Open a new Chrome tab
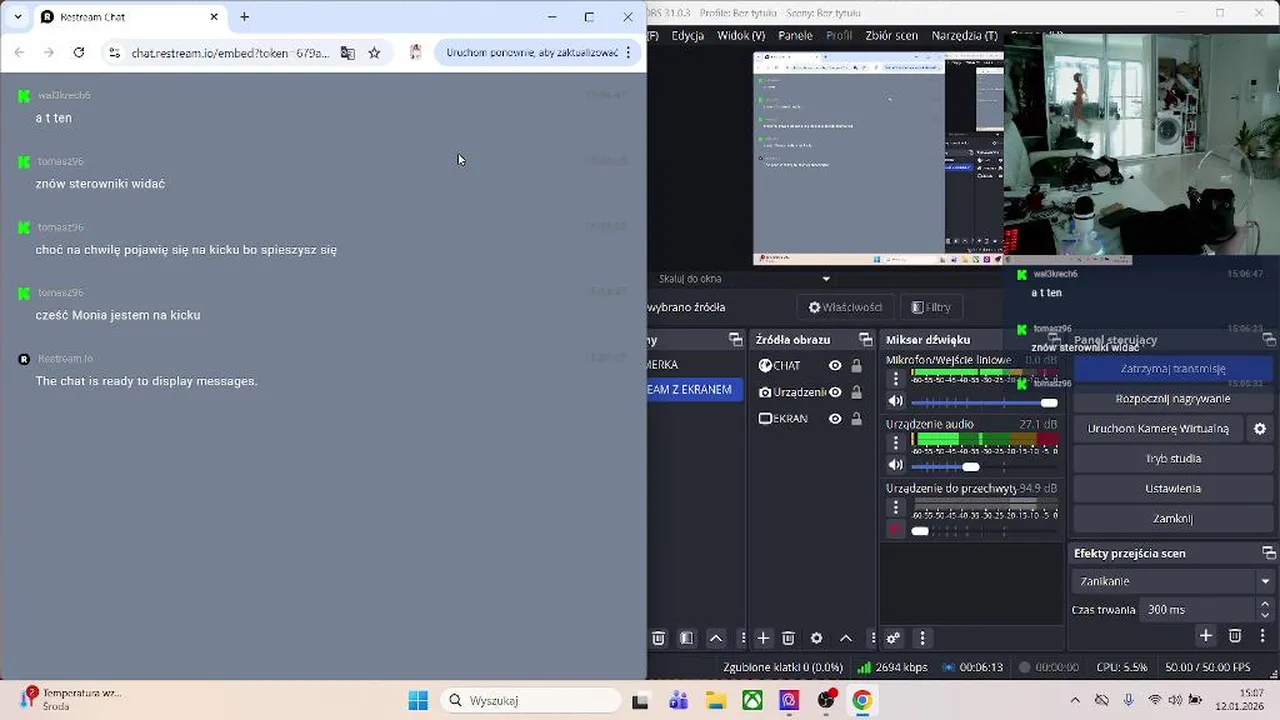The image size is (1280, 720). click(244, 17)
